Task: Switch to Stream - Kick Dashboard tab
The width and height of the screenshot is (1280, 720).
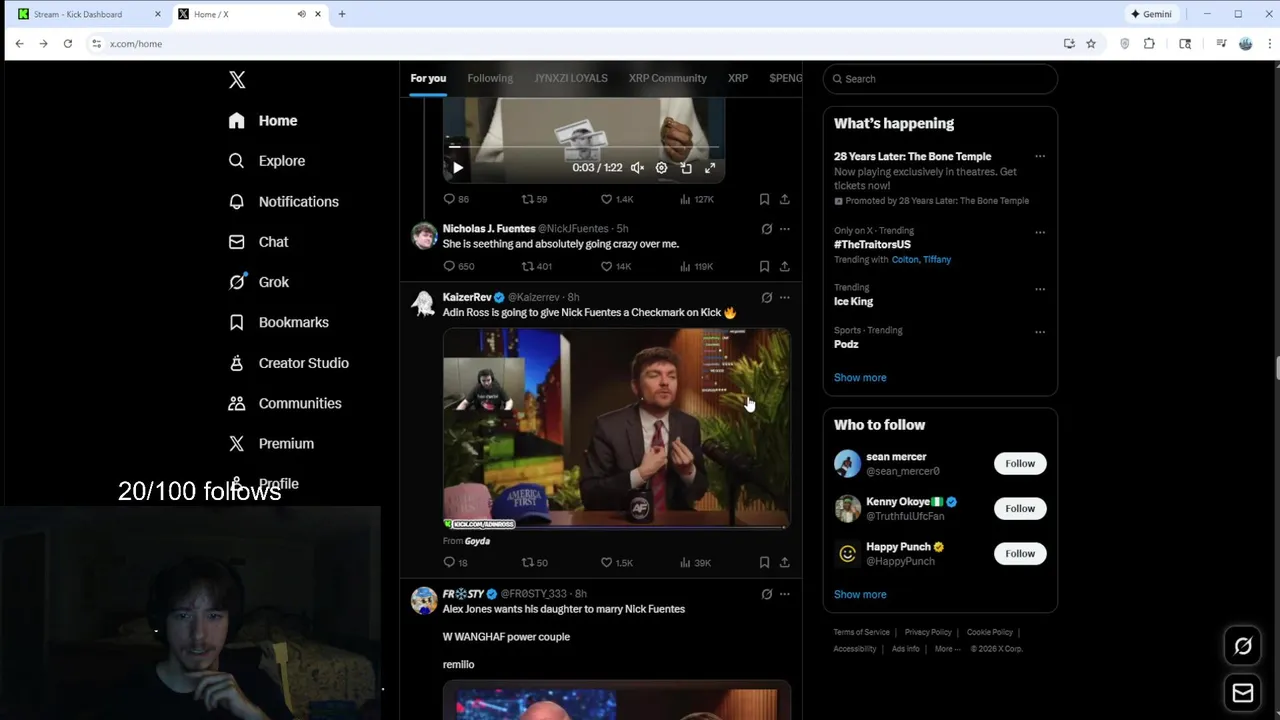Action: click(x=90, y=14)
